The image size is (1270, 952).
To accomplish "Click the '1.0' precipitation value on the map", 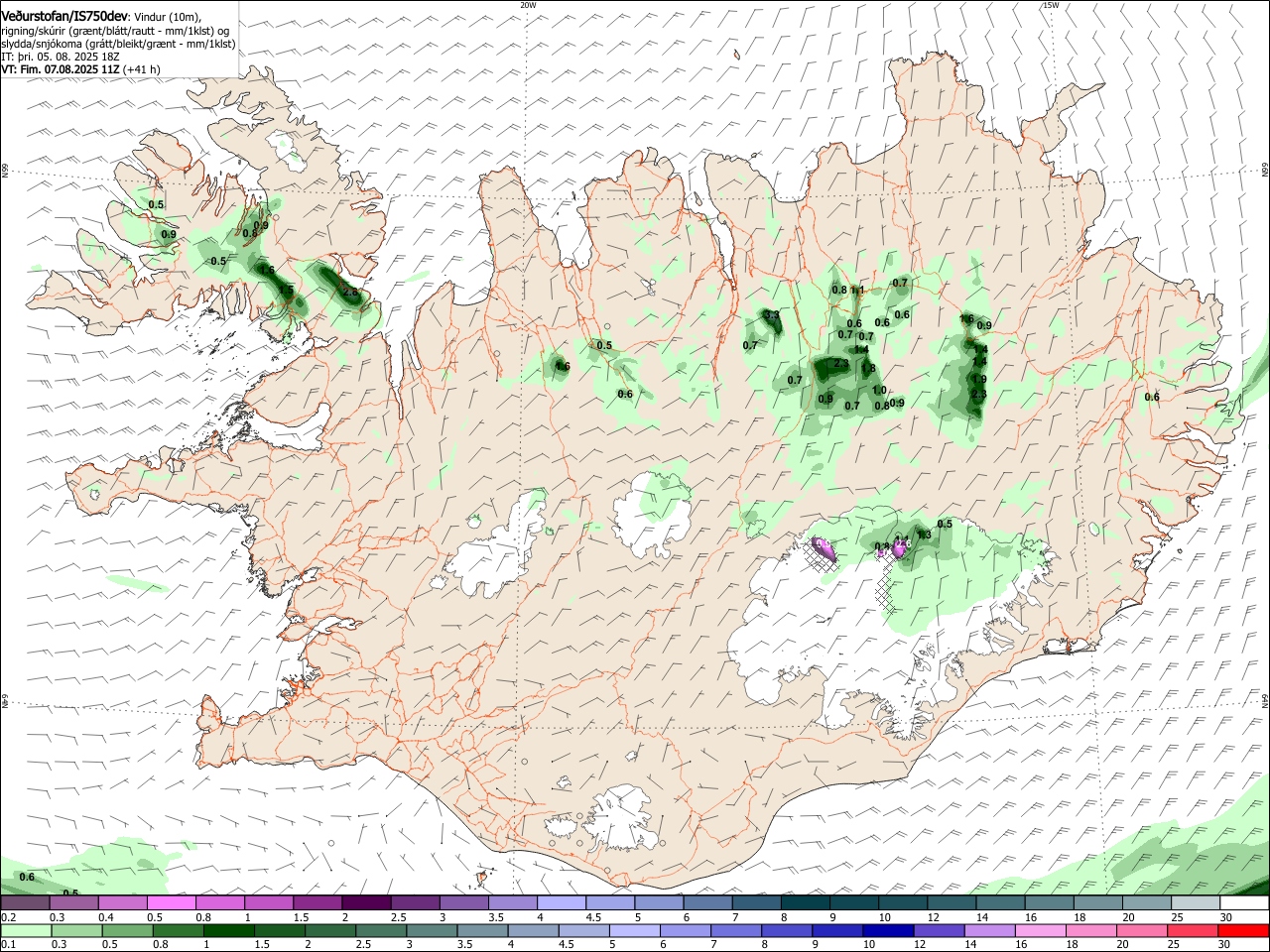I will (879, 391).
